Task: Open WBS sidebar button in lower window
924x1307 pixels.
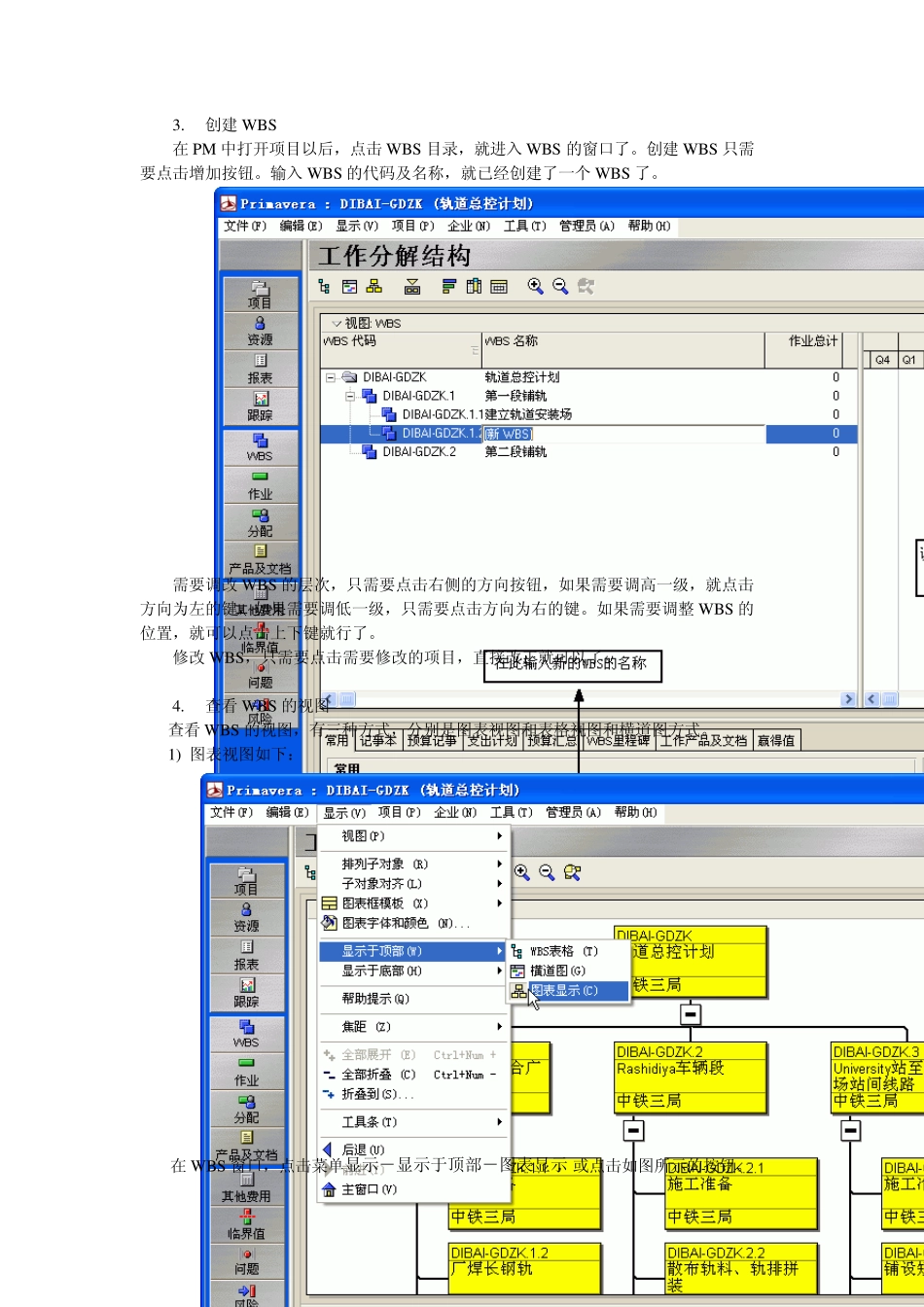Action: 246,1034
